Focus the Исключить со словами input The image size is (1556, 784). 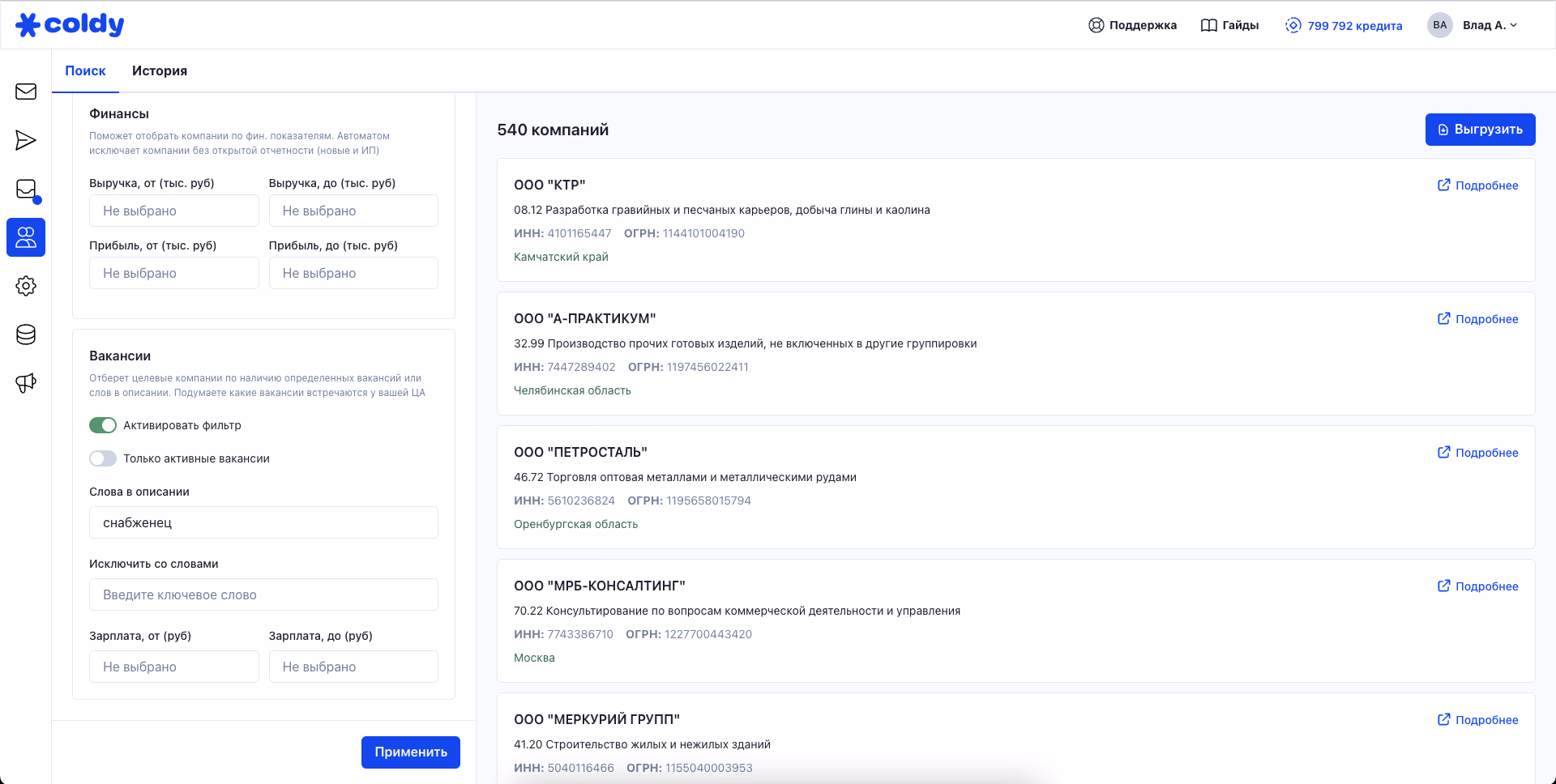[x=263, y=594]
